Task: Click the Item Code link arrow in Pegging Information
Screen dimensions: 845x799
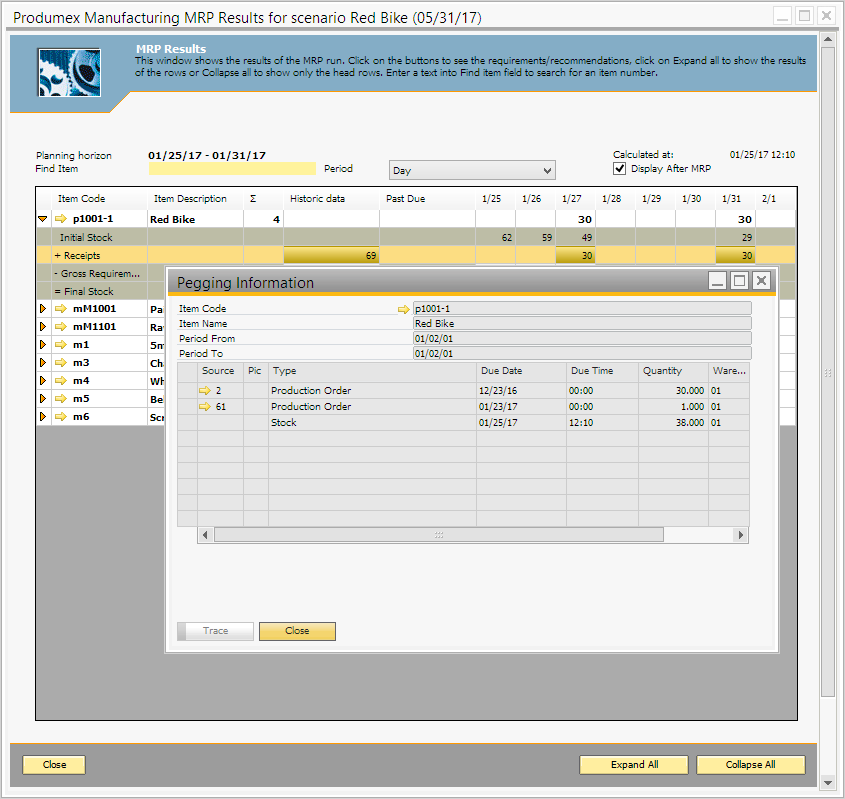Action: coord(404,309)
